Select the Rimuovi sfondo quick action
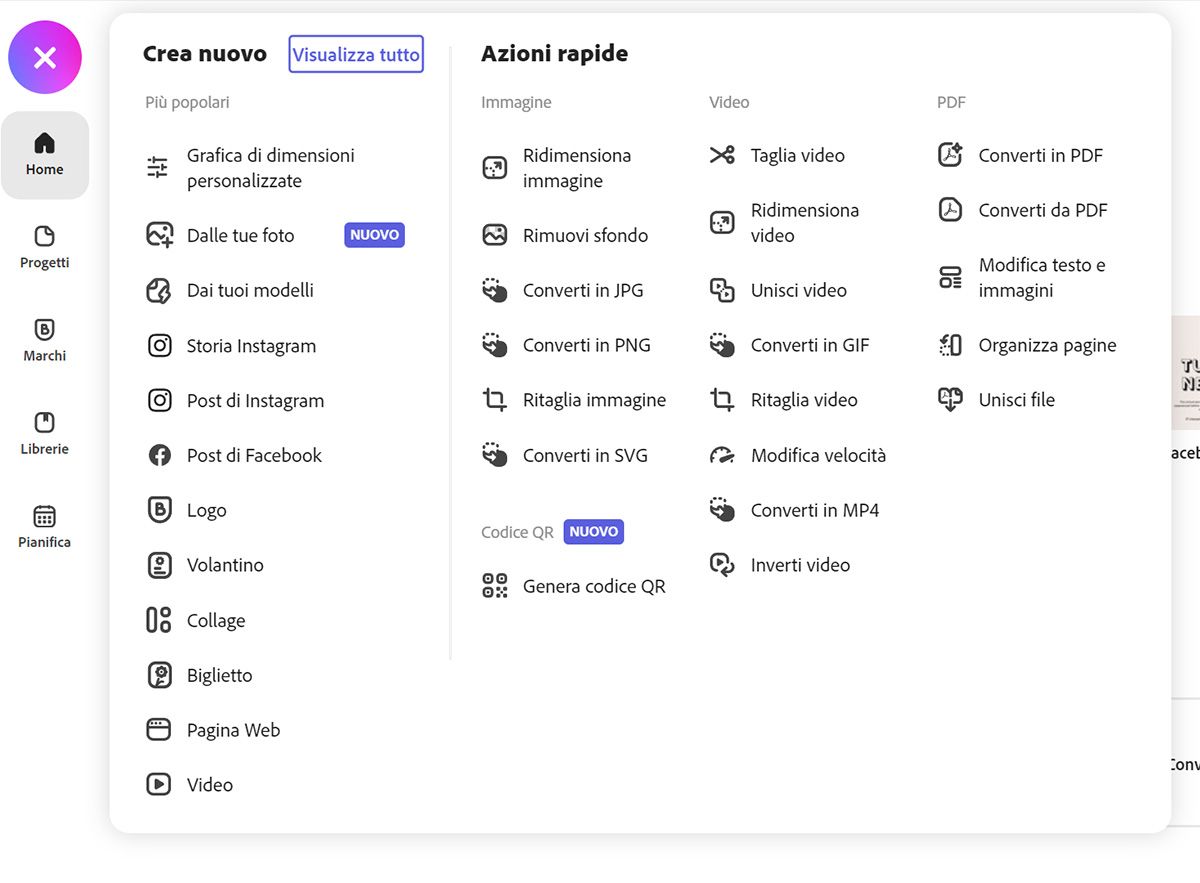 583,235
